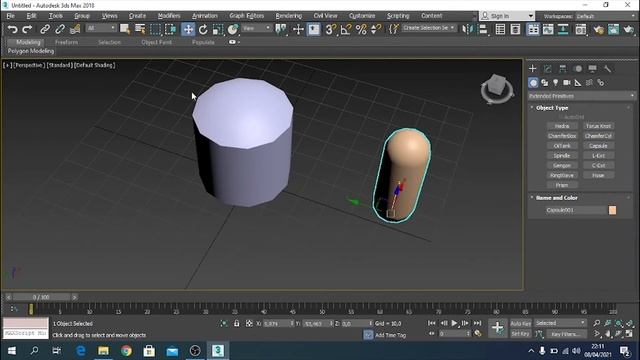Click the Capsule primitive button
The width and height of the screenshot is (640, 360).
[x=598, y=146]
